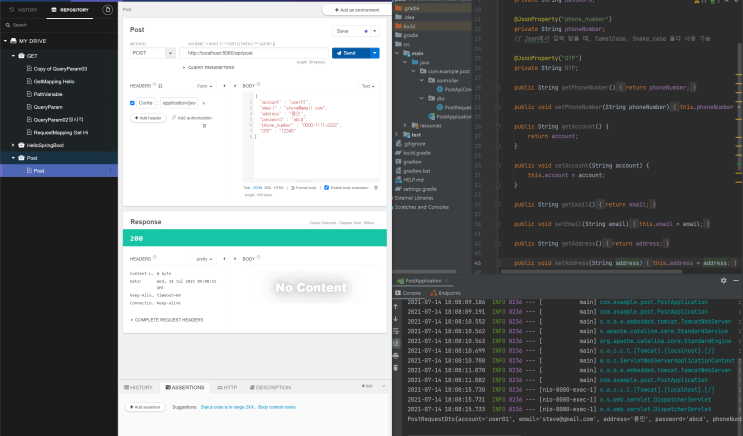Open the POST method dropdown
Viewport: 743px width, 436px height.
(153, 53)
